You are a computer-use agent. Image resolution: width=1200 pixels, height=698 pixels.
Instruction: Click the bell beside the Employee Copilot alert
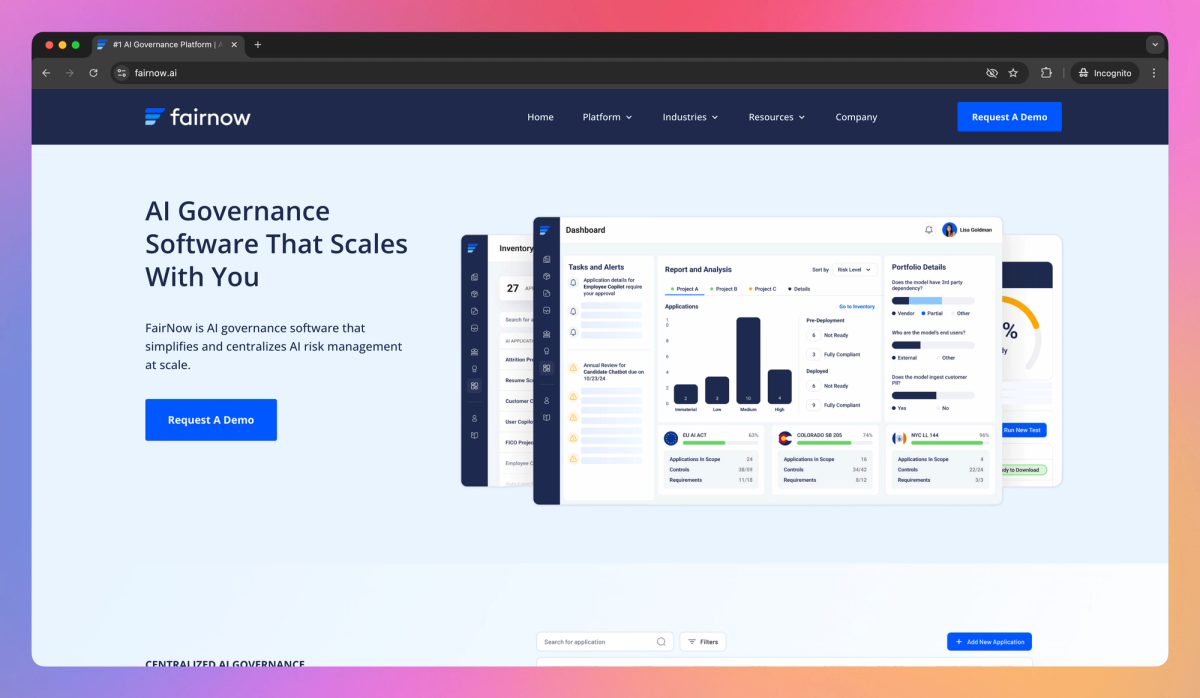(x=573, y=283)
